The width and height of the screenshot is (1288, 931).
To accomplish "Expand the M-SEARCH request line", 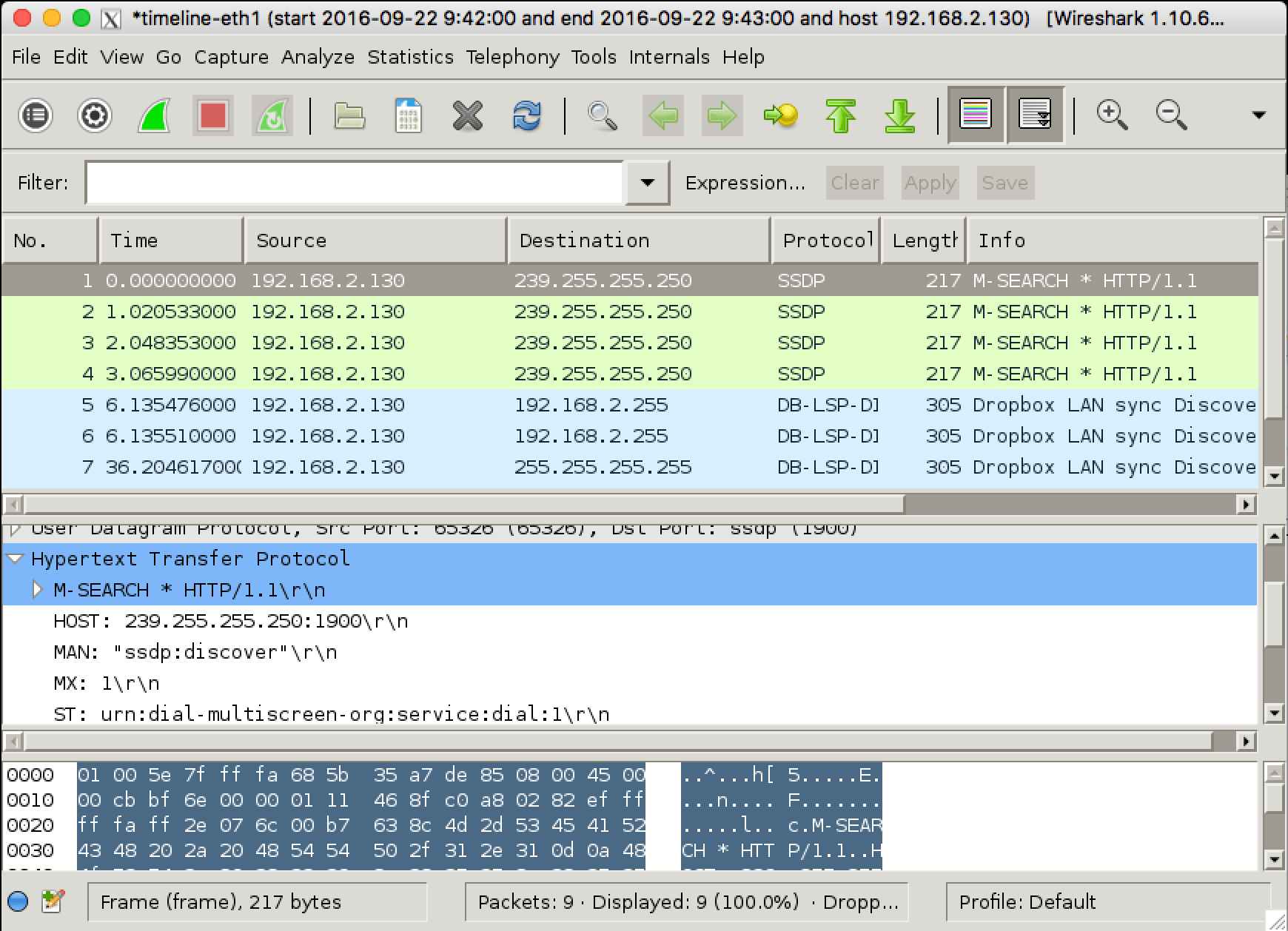I will (x=38, y=590).
